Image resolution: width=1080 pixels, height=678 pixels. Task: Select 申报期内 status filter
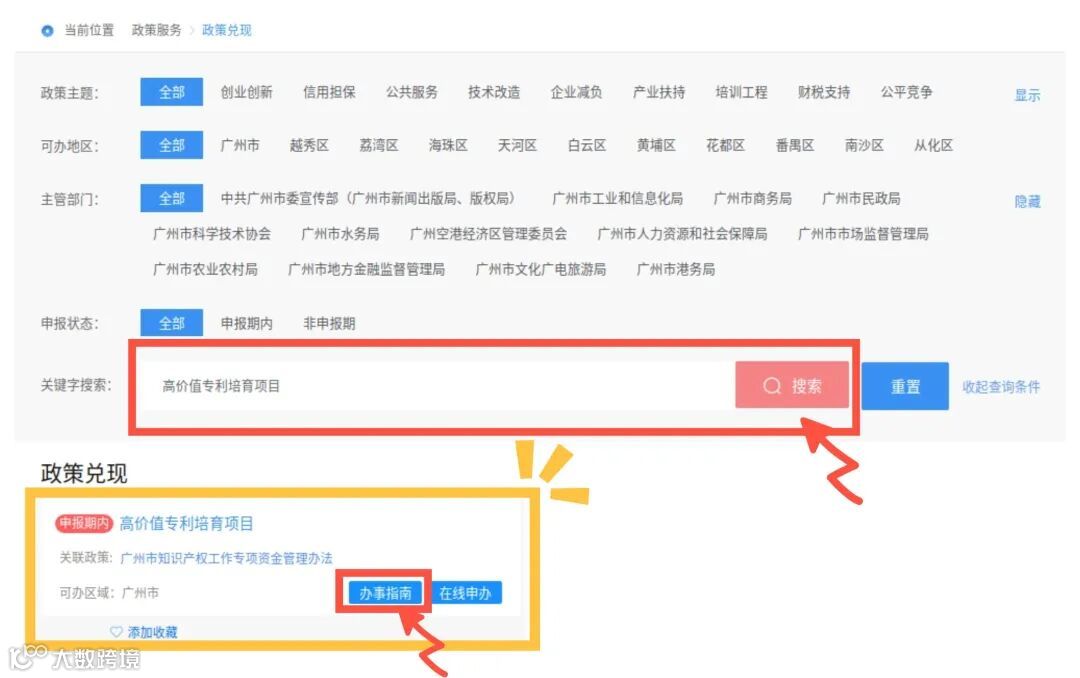pyautogui.click(x=247, y=323)
